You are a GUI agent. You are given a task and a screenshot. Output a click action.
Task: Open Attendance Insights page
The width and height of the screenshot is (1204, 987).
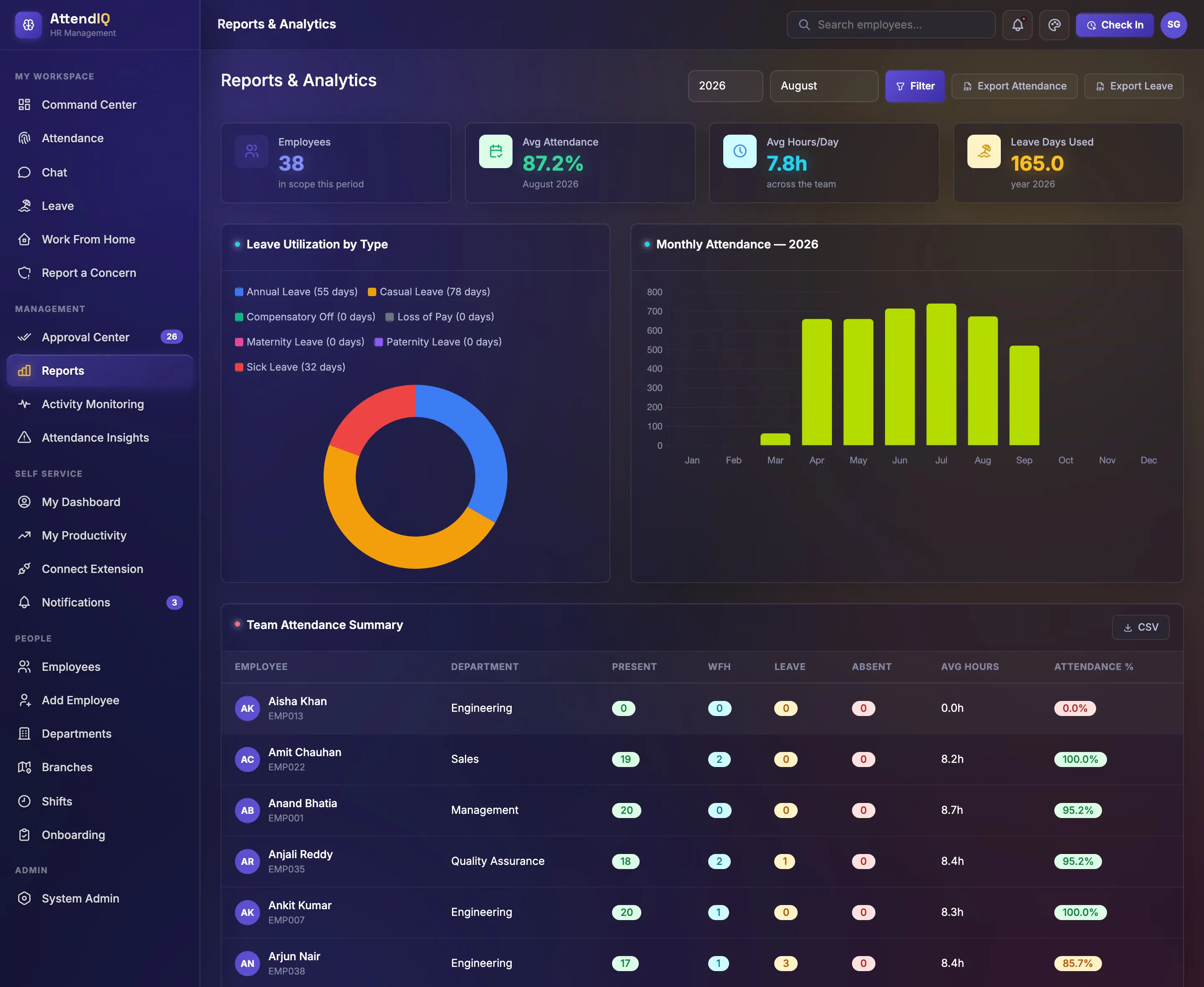pyautogui.click(x=100, y=438)
